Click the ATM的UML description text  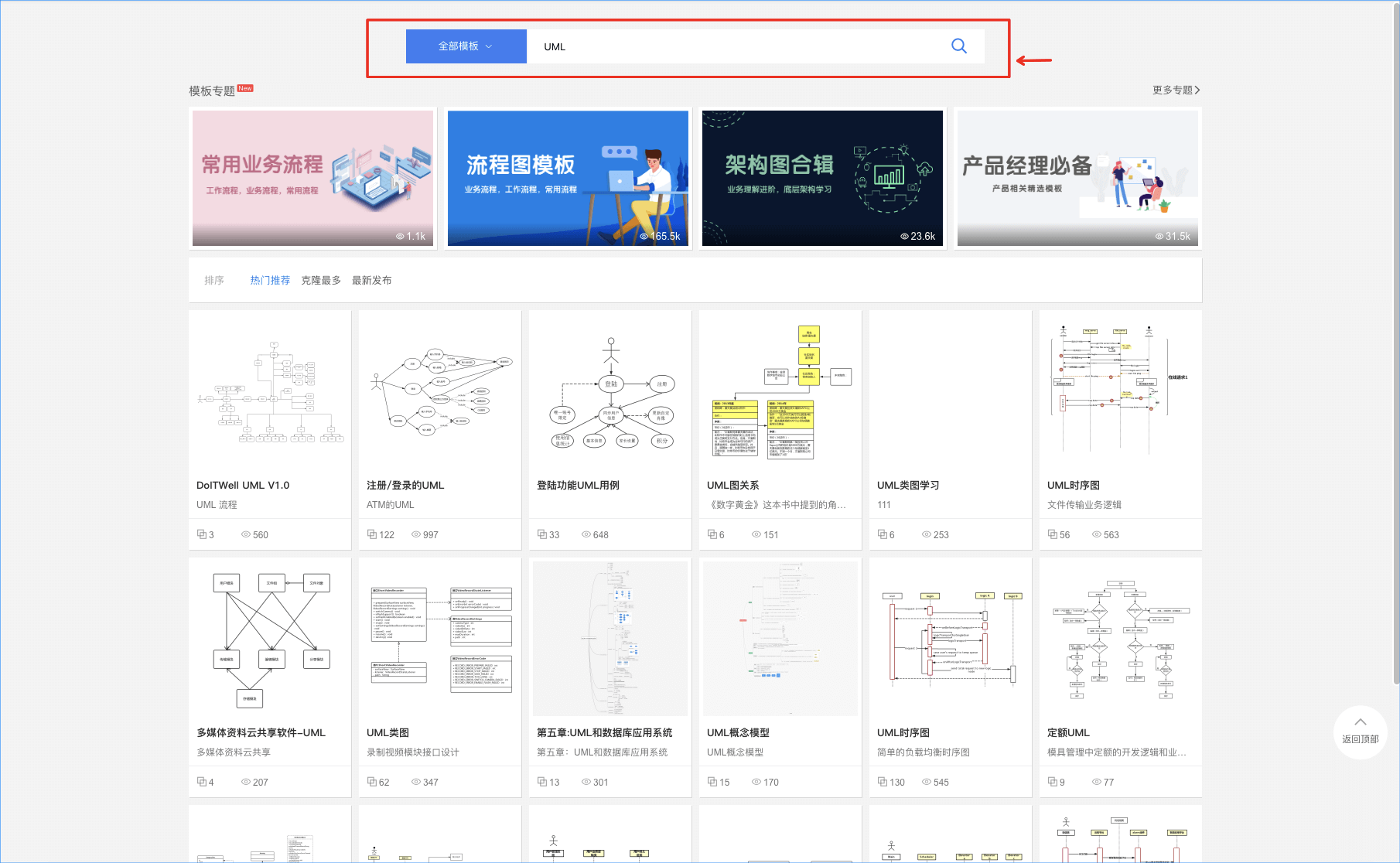[x=391, y=505]
